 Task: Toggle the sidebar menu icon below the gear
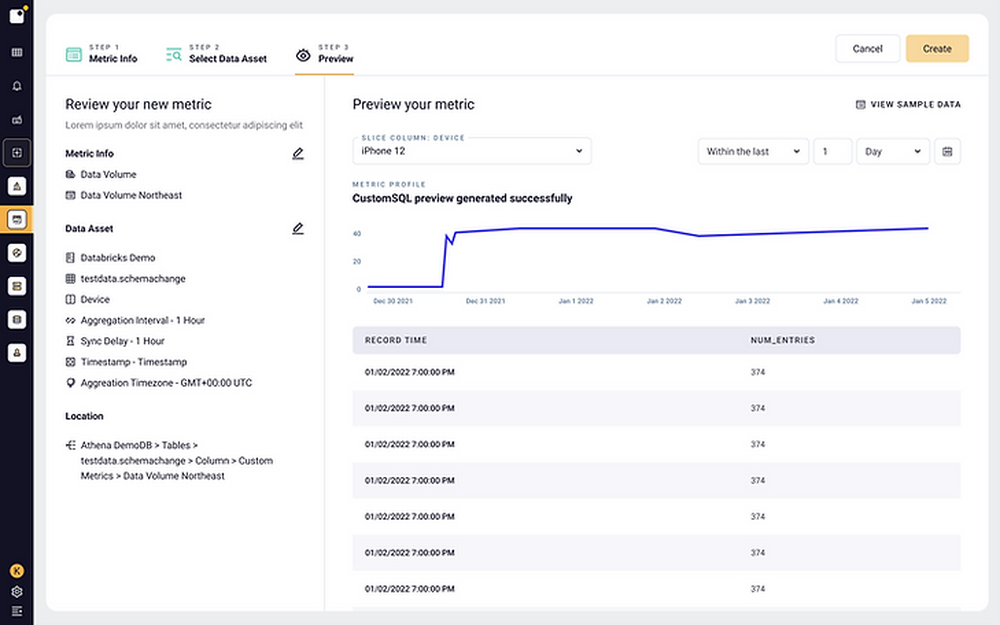tap(17, 612)
